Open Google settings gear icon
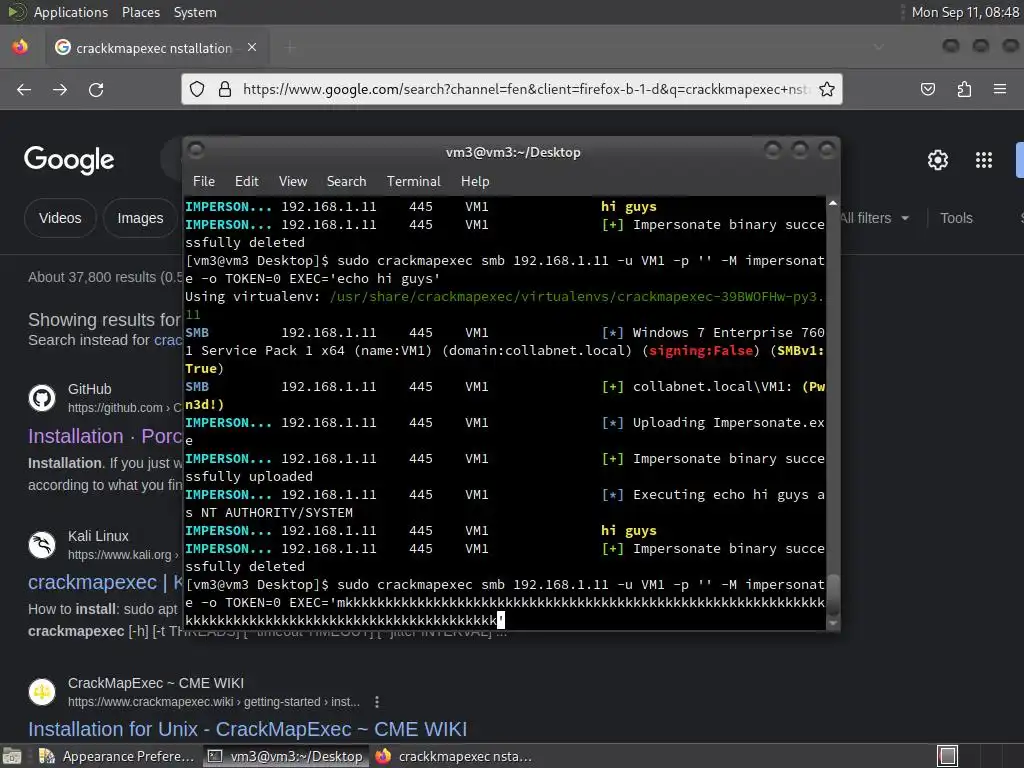The height and width of the screenshot is (768, 1024). [938, 160]
